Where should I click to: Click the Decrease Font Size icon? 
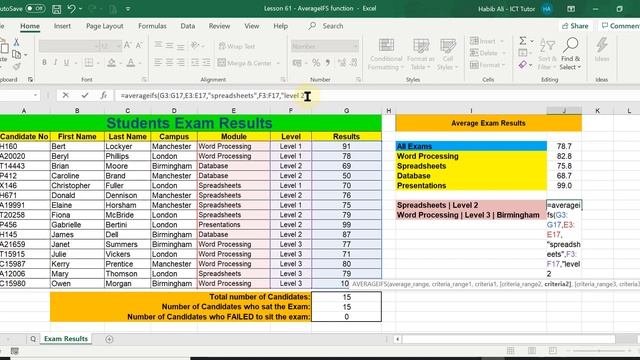(139, 45)
